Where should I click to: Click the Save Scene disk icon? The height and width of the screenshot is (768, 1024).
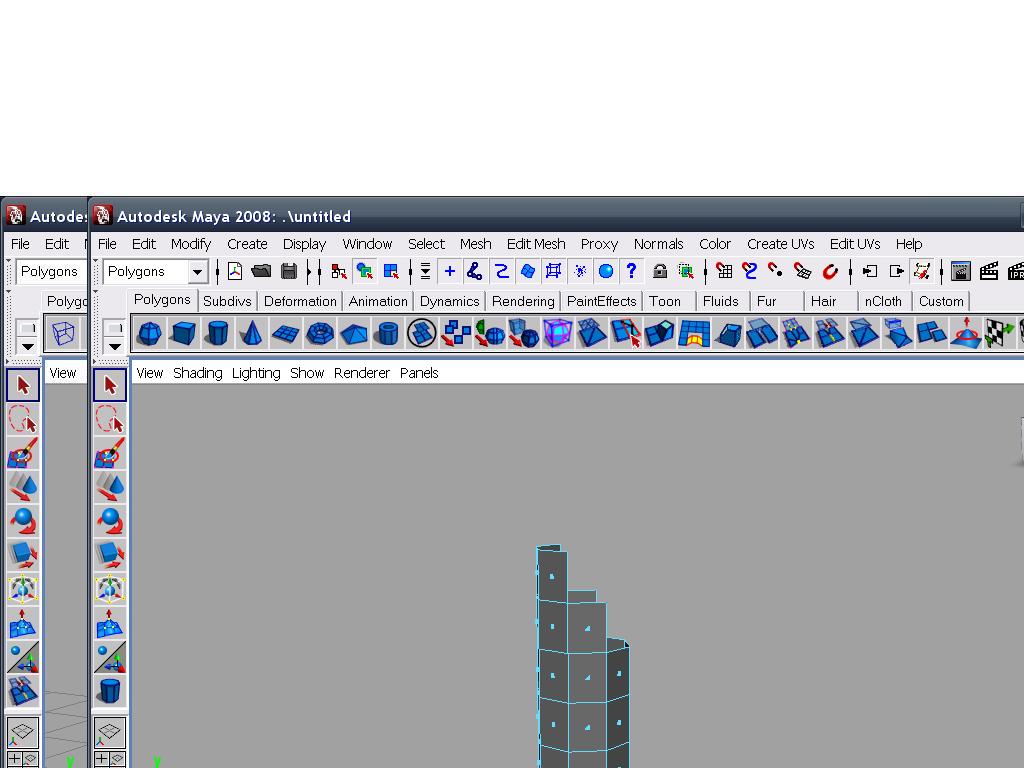tap(289, 271)
